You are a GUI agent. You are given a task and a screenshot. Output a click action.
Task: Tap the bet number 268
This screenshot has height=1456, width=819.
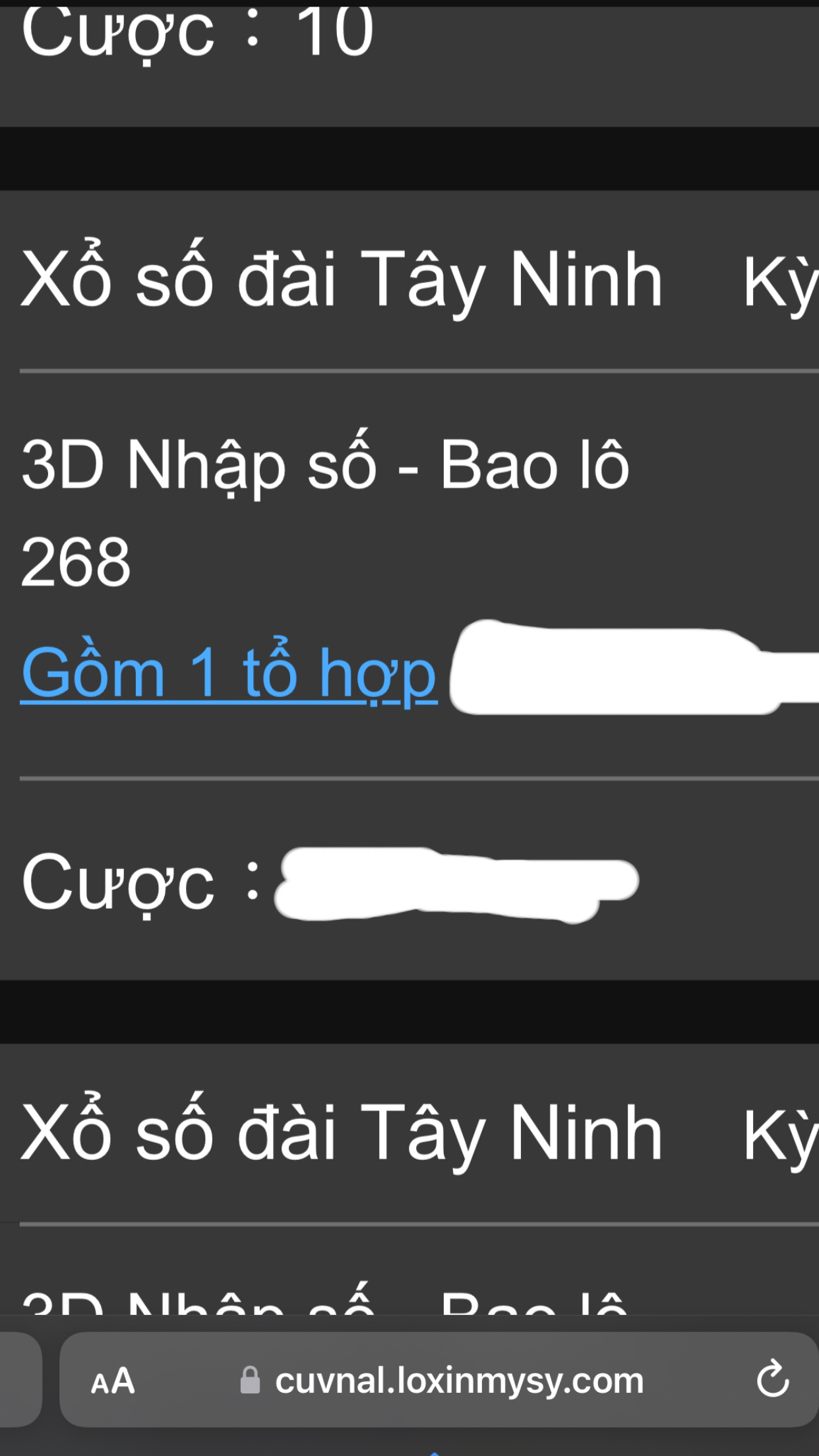[x=76, y=562]
